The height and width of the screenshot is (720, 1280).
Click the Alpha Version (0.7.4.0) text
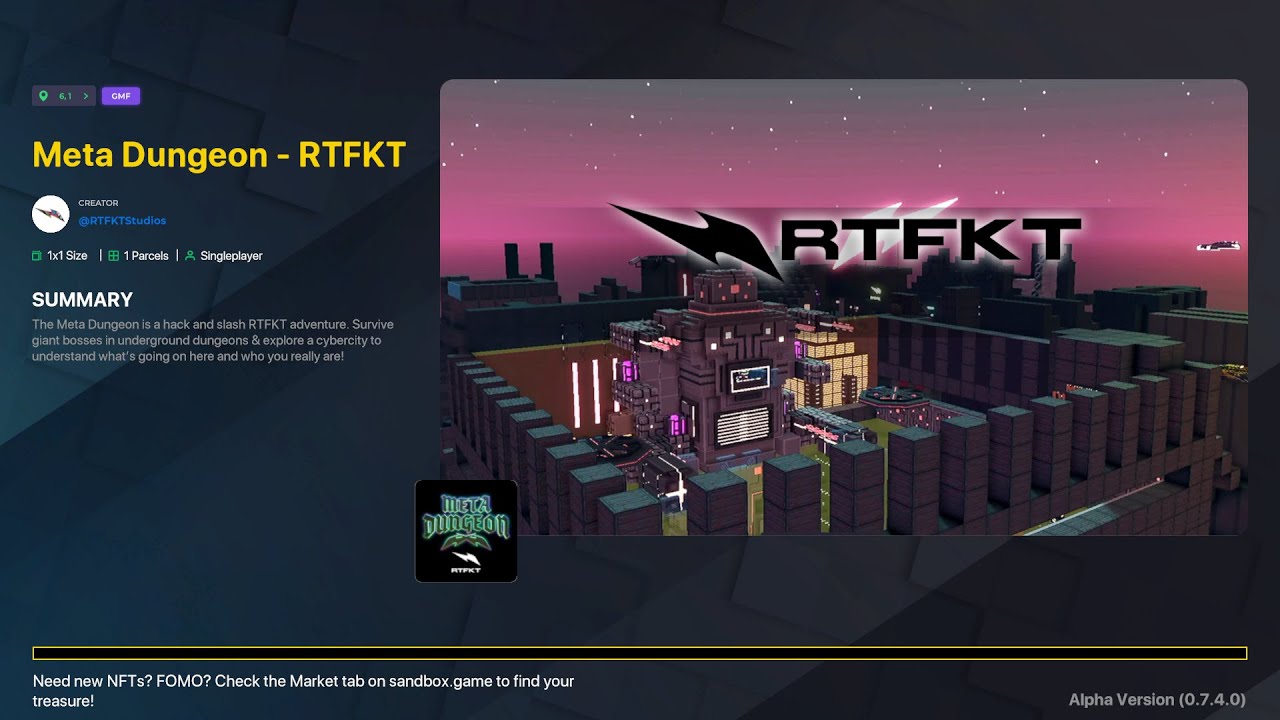(x=1157, y=699)
